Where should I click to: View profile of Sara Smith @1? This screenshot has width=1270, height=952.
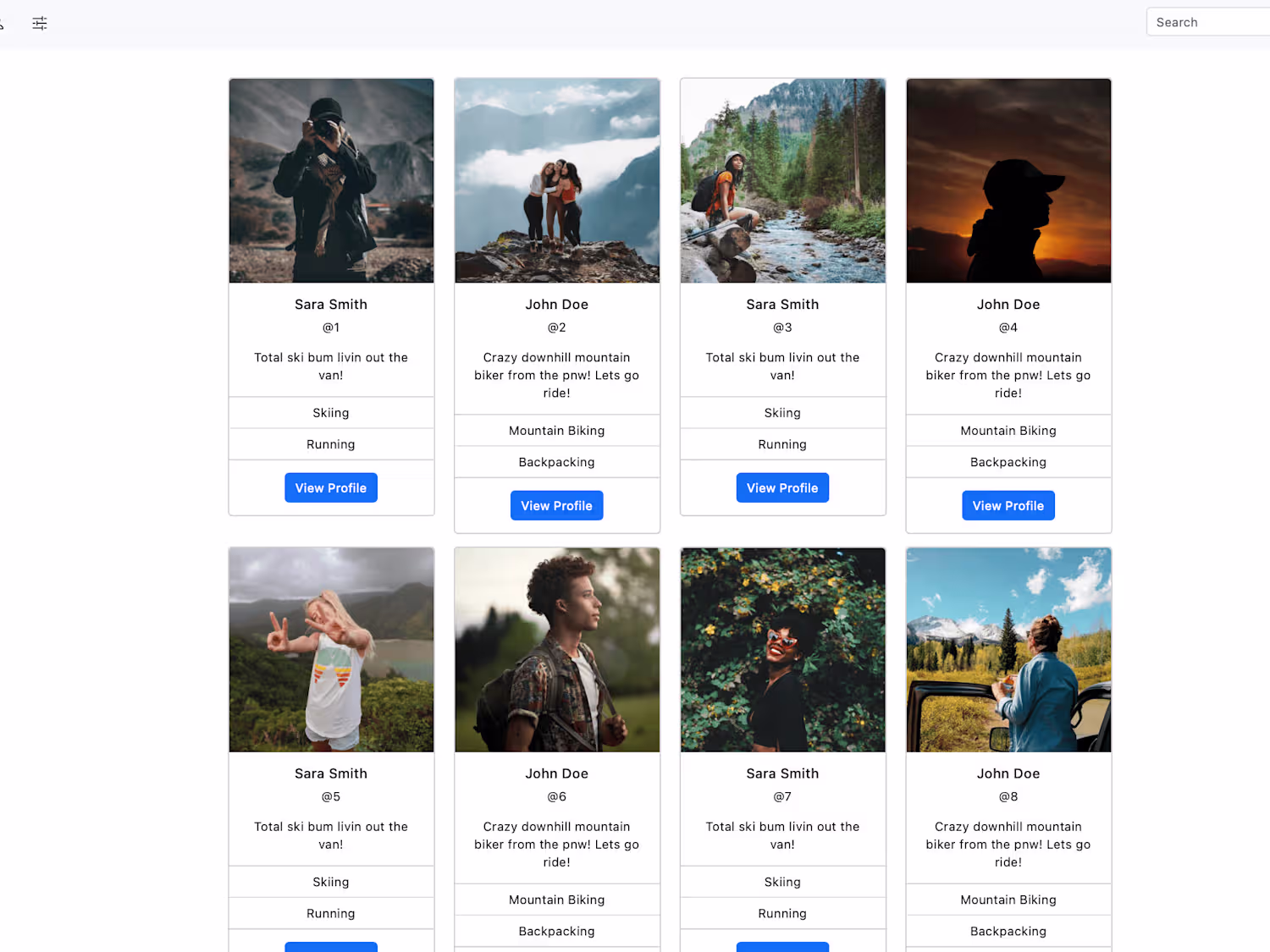331,487
